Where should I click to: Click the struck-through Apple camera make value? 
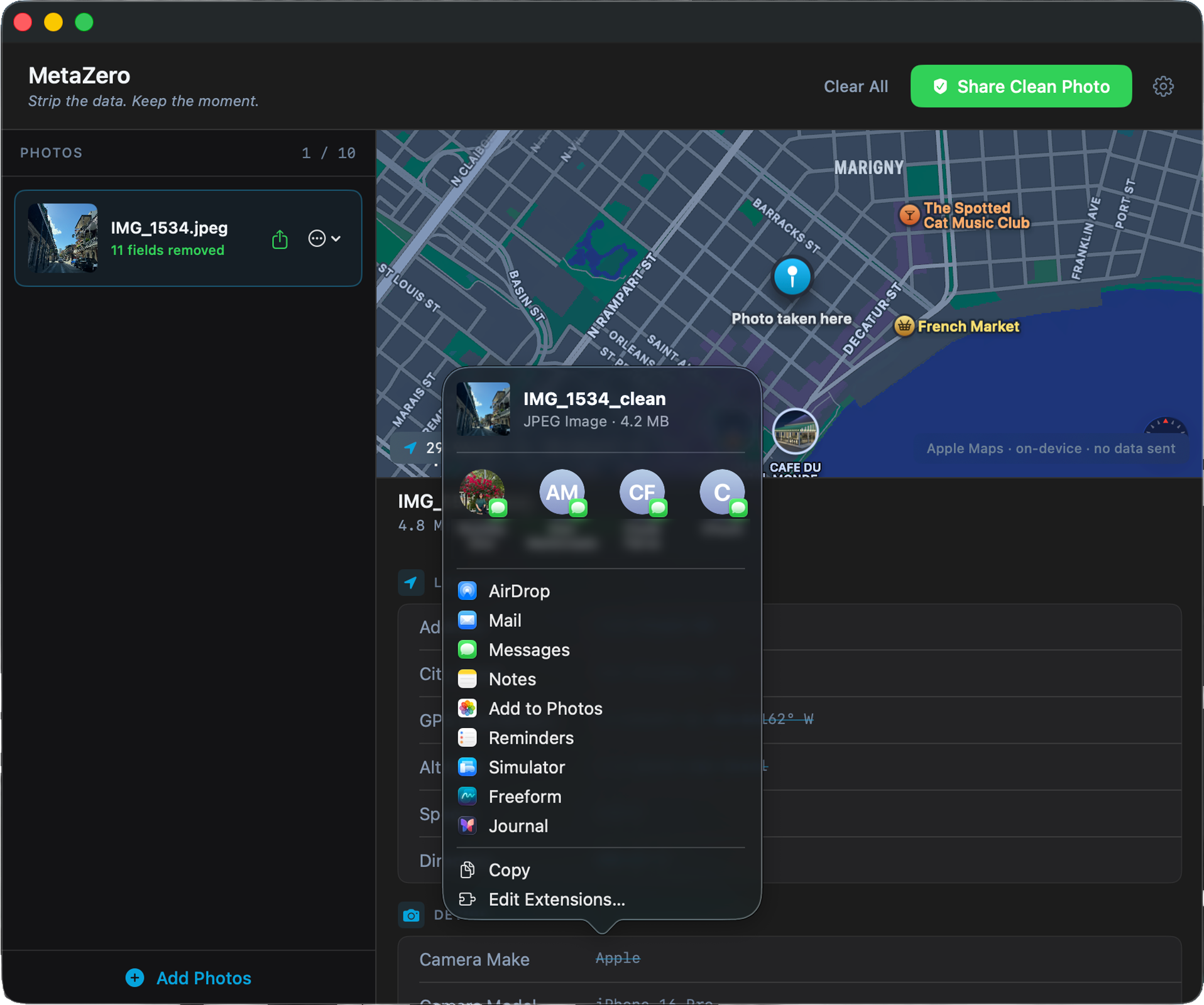618,959
